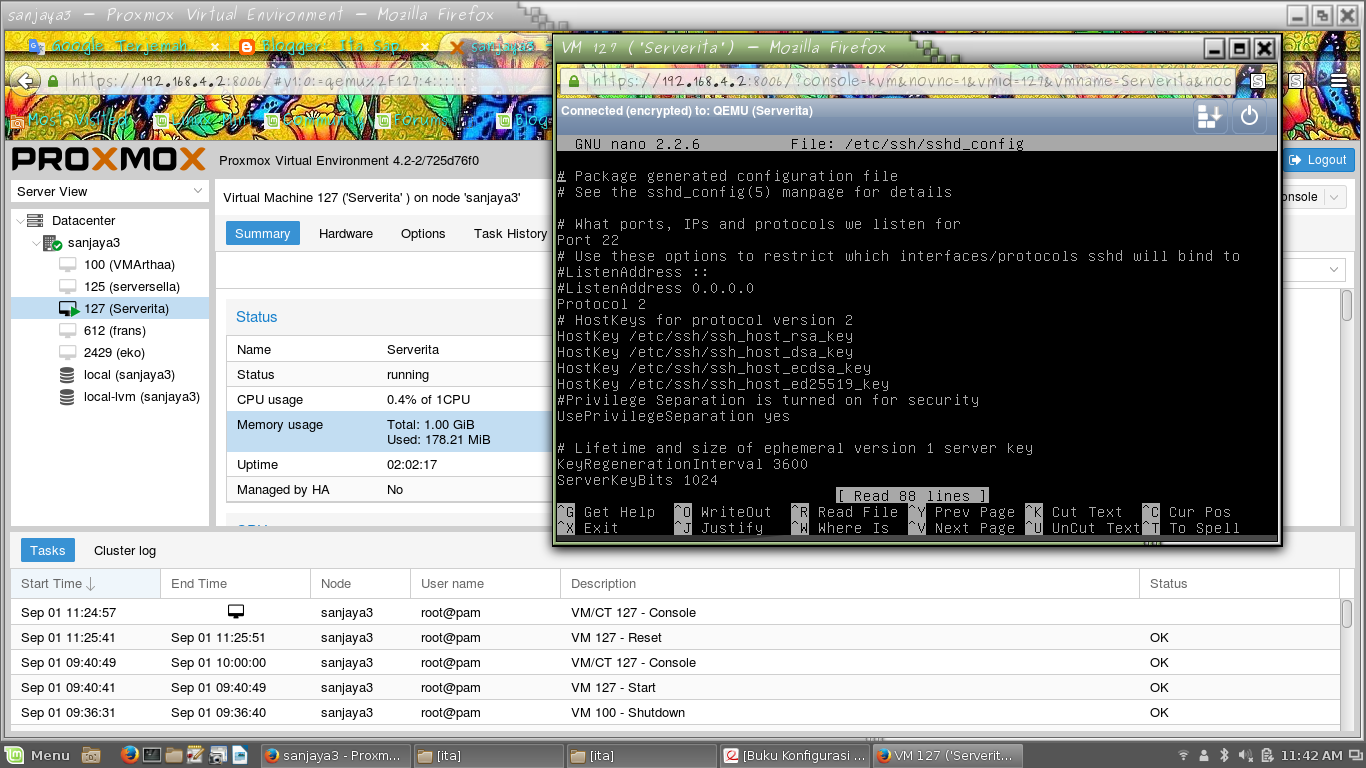
Task: Click the User name column header
Action: [x=485, y=583]
